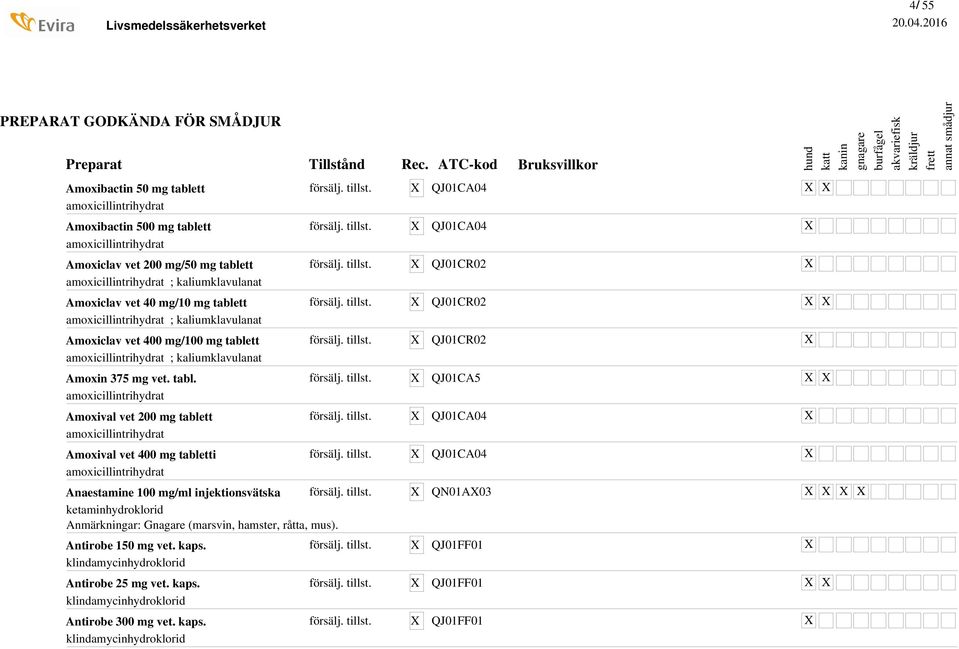Click the Anmärkningar: Gnagare note line

click(x=202, y=525)
